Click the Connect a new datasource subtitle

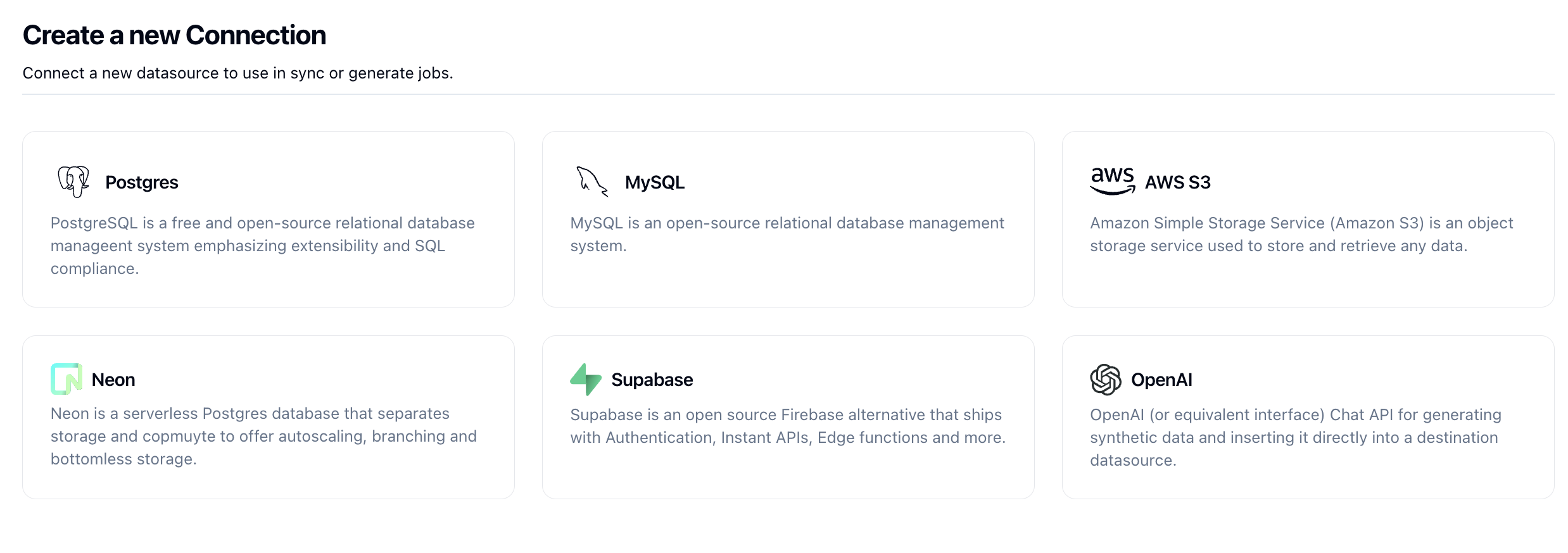(238, 73)
